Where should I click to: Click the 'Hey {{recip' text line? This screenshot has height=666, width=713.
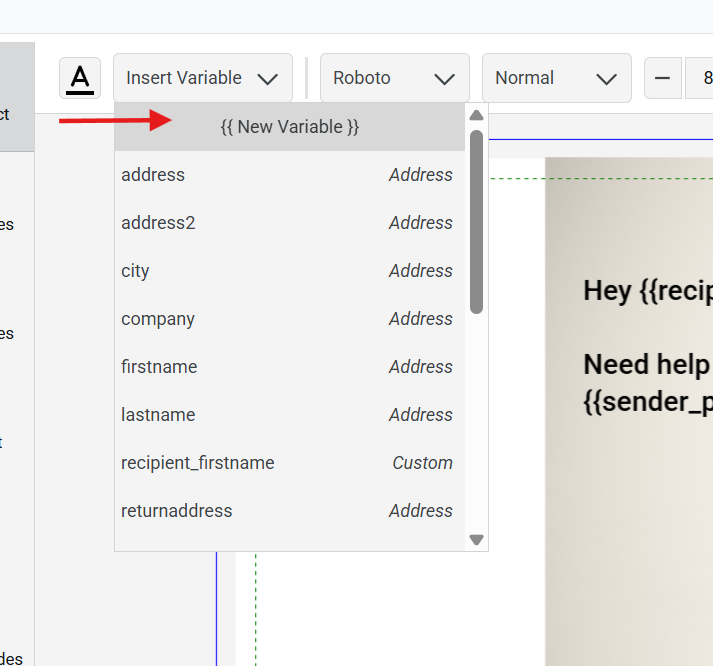(647, 291)
